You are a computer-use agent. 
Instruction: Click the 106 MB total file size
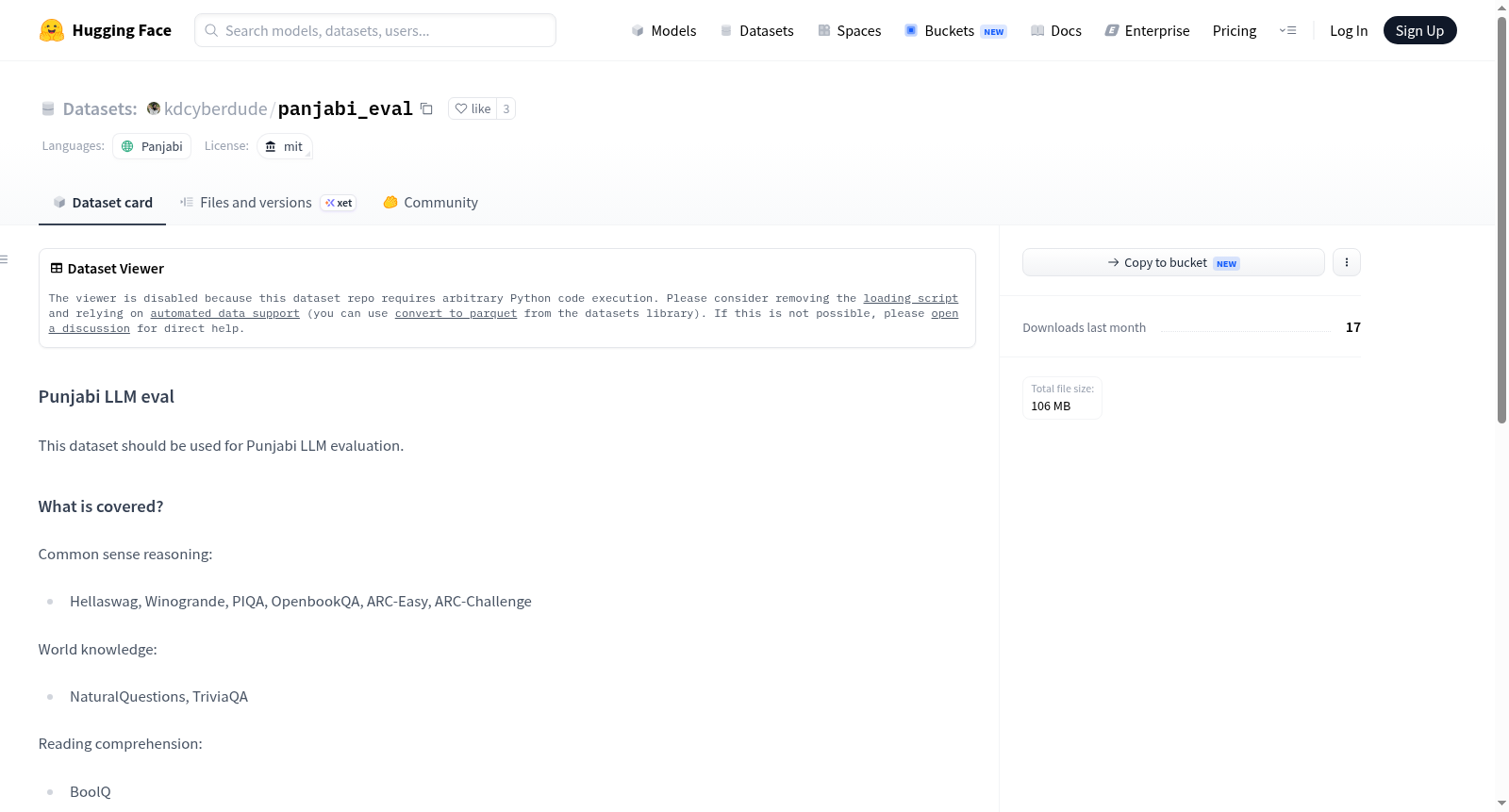[x=1051, y=406]
